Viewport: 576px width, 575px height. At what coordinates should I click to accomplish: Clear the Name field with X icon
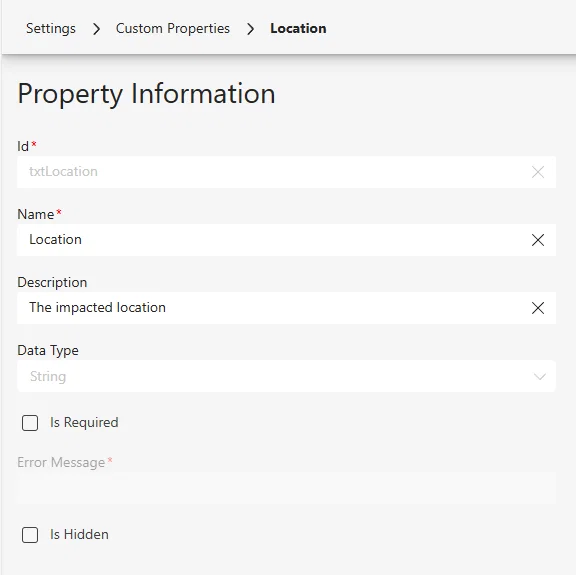pos(538,240)
